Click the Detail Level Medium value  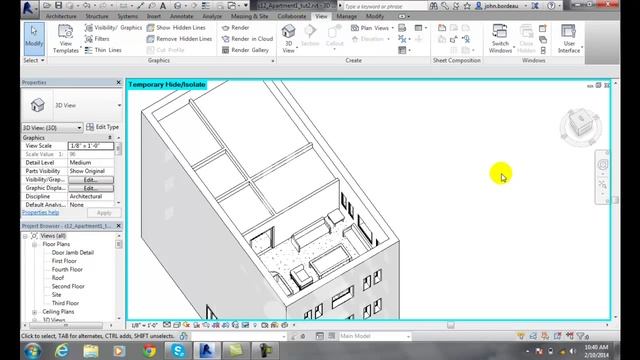click(x=91, y=162)
